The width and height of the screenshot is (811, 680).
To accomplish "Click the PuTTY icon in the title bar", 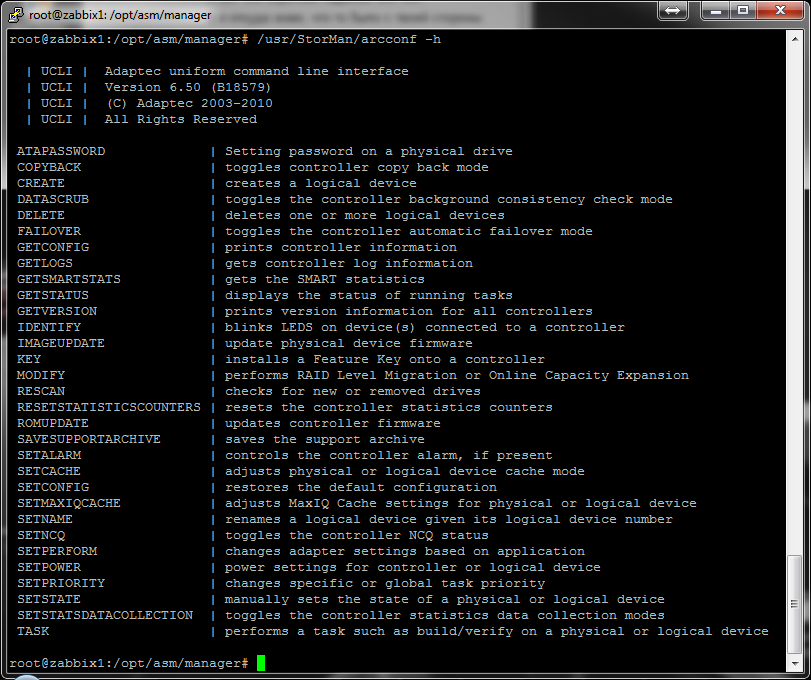I will pyautogui.click(x=16, y=14).
